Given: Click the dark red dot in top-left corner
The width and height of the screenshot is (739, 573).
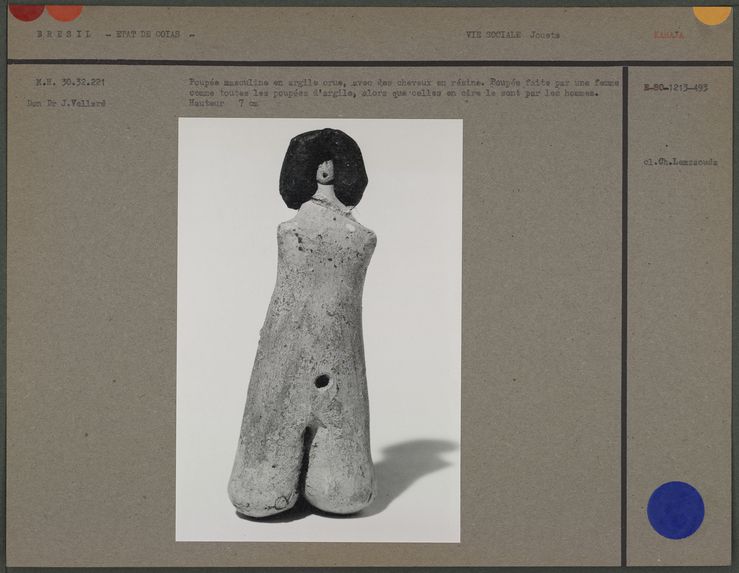Looking at the screenshot, I should tap(26, 11).
